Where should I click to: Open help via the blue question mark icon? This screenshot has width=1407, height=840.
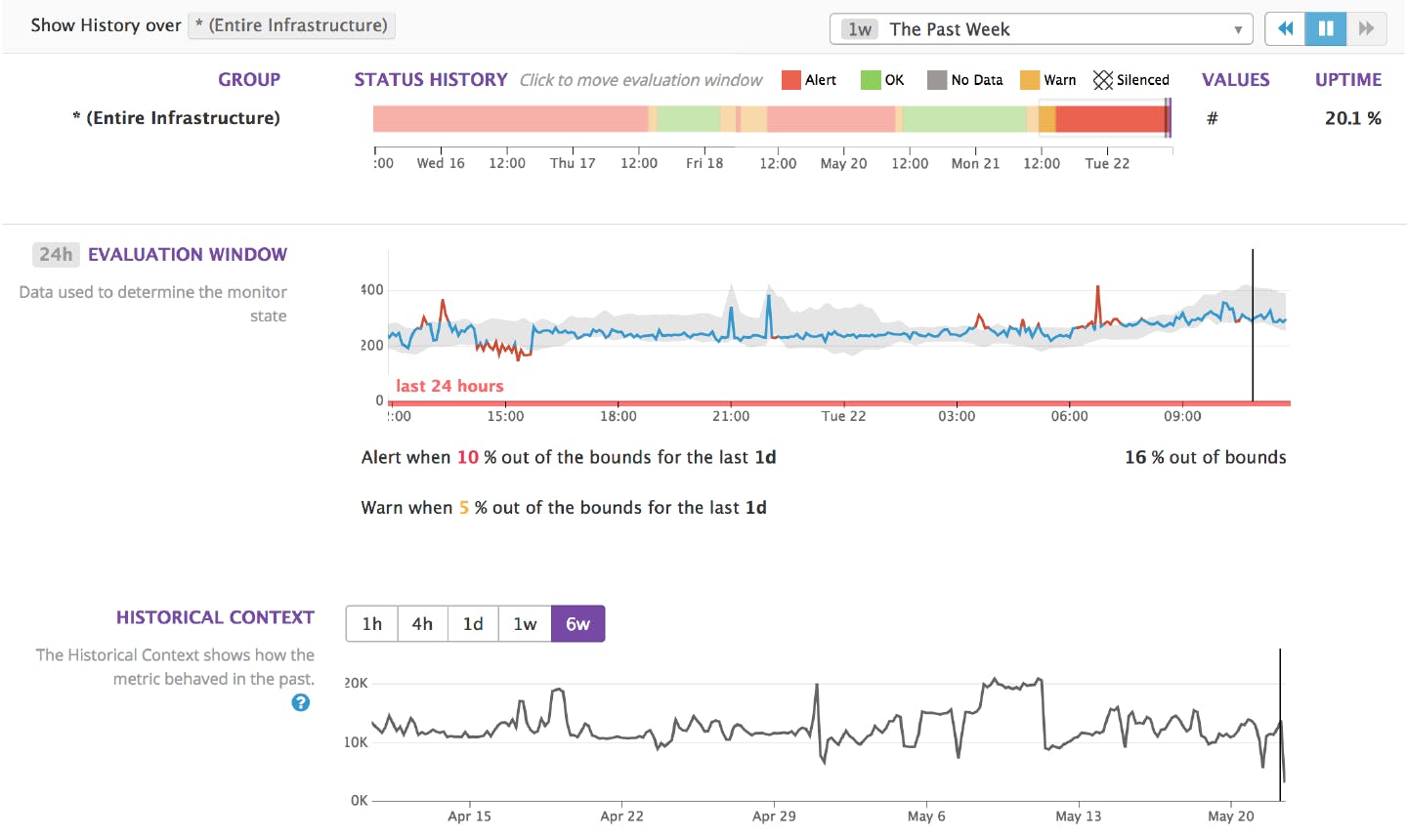301,702
